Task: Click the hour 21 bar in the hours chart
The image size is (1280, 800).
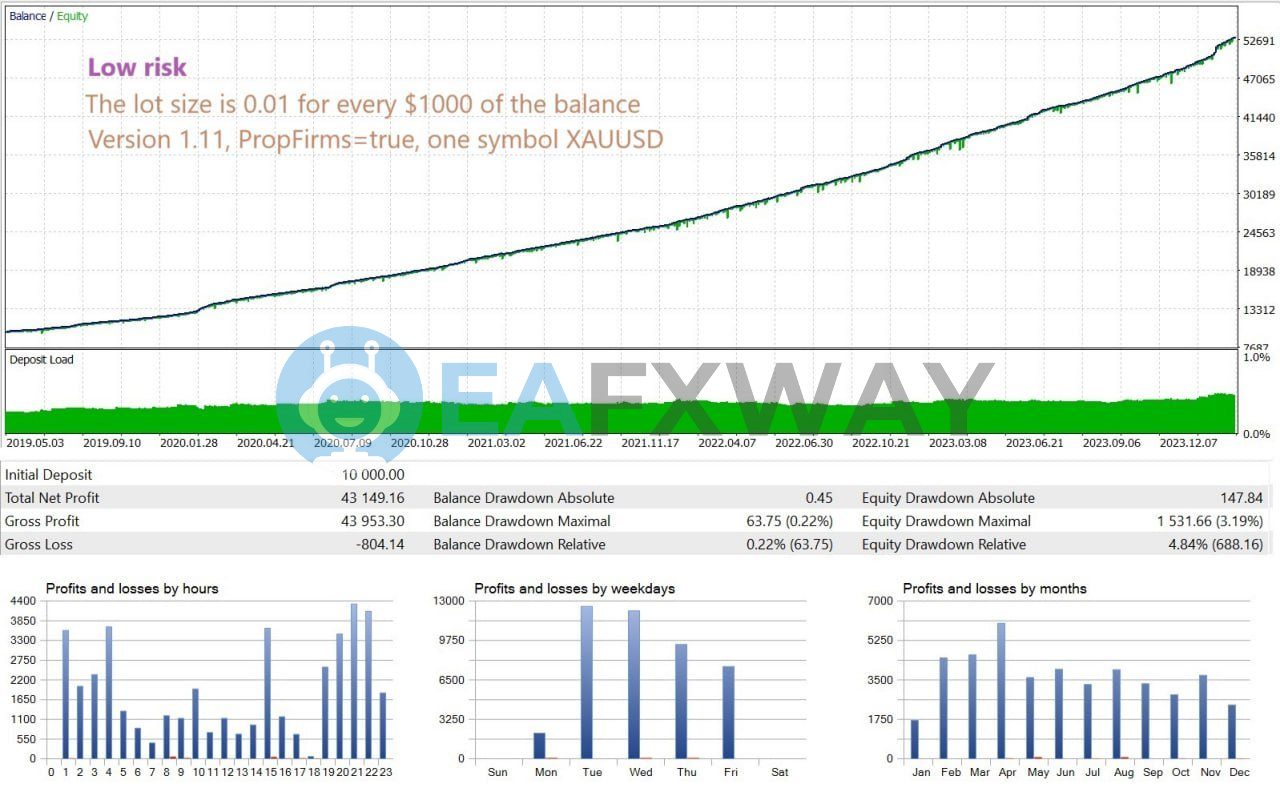Action: tap(354, 681)
